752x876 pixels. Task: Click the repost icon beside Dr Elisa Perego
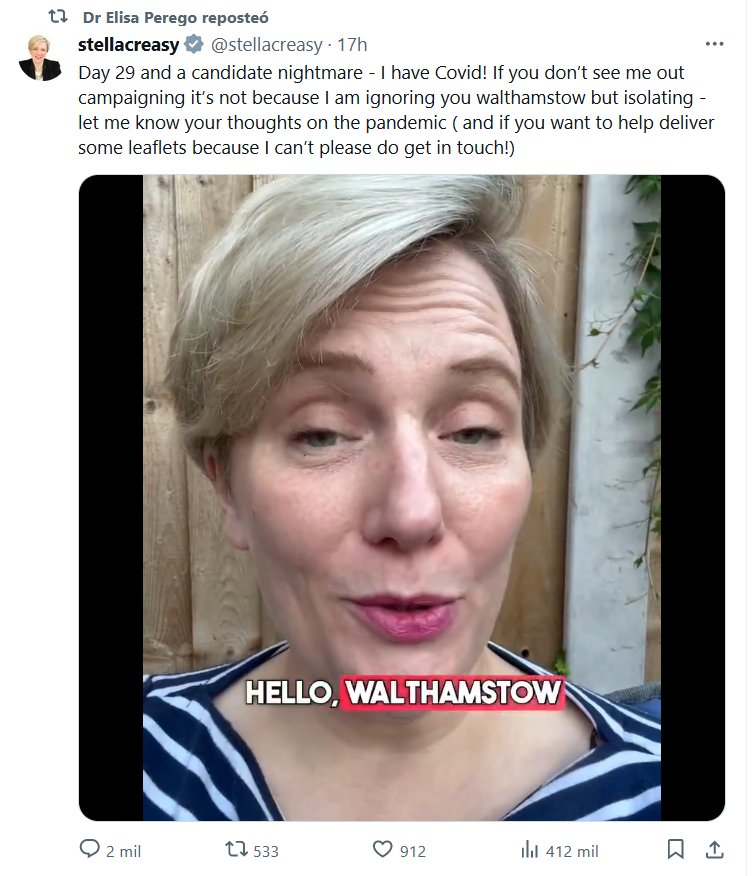[58, 18]
